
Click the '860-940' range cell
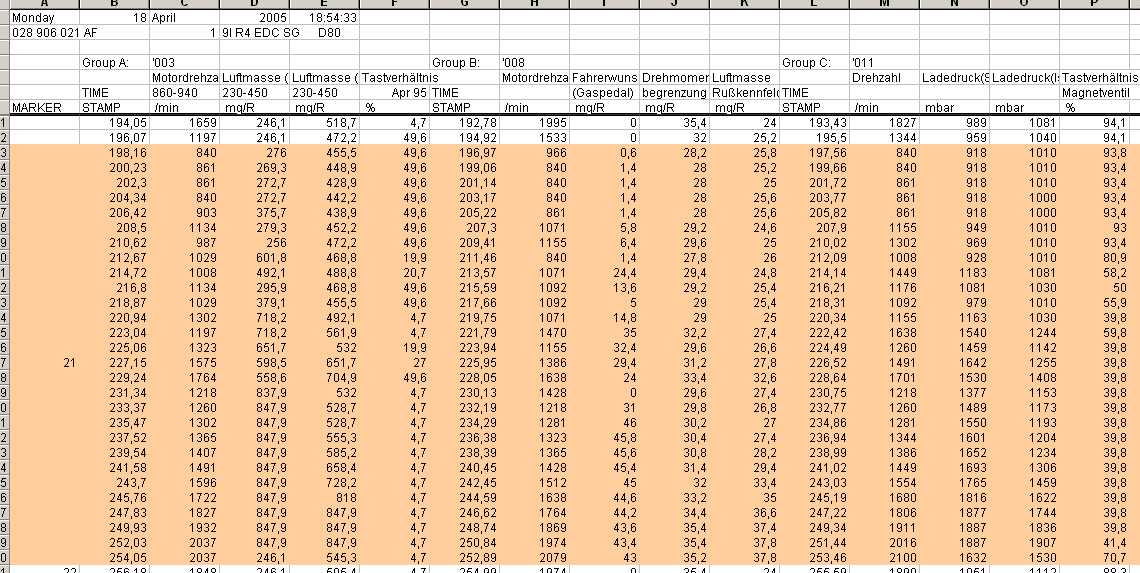click(x=184, y=92)
